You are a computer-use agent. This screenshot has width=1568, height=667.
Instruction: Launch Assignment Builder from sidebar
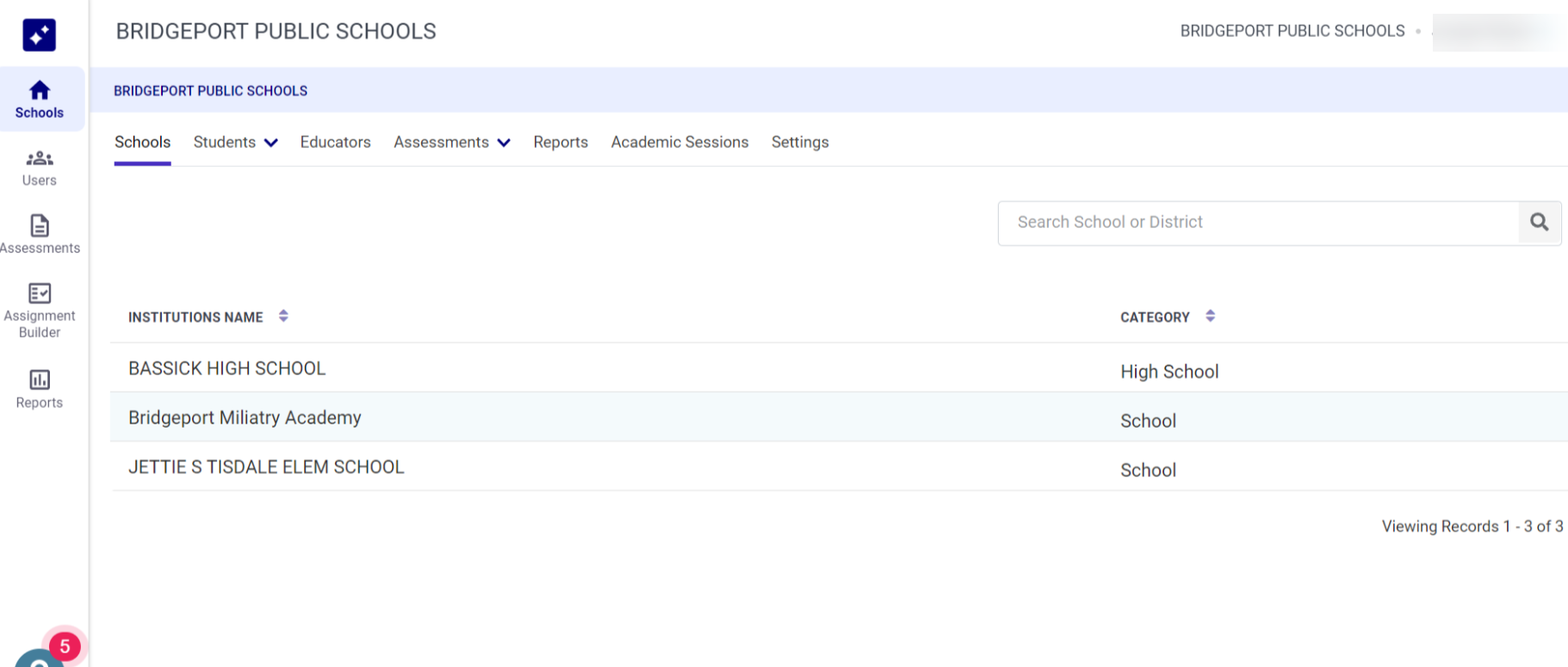click(x=40, y=311)
